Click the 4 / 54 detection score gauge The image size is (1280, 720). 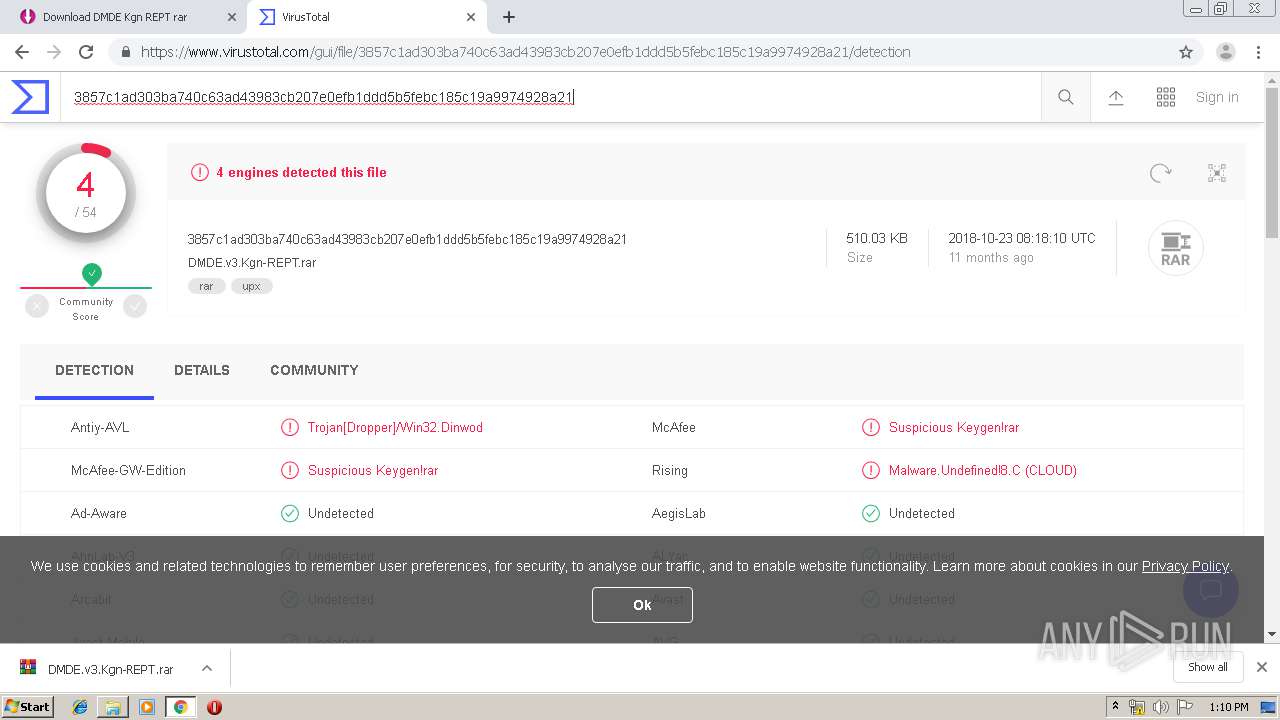coord(86,194)
